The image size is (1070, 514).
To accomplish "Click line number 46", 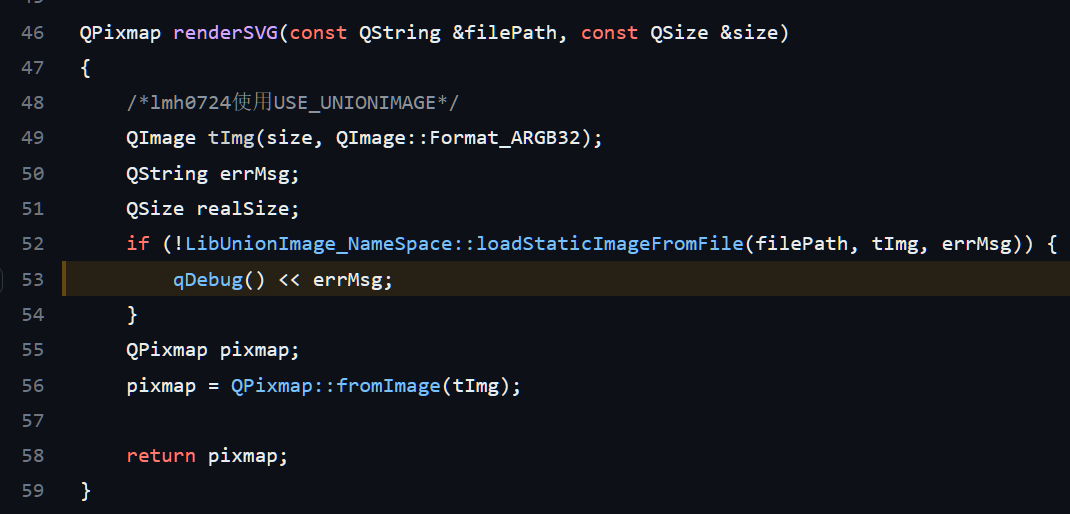I will [x=32, y=33].
